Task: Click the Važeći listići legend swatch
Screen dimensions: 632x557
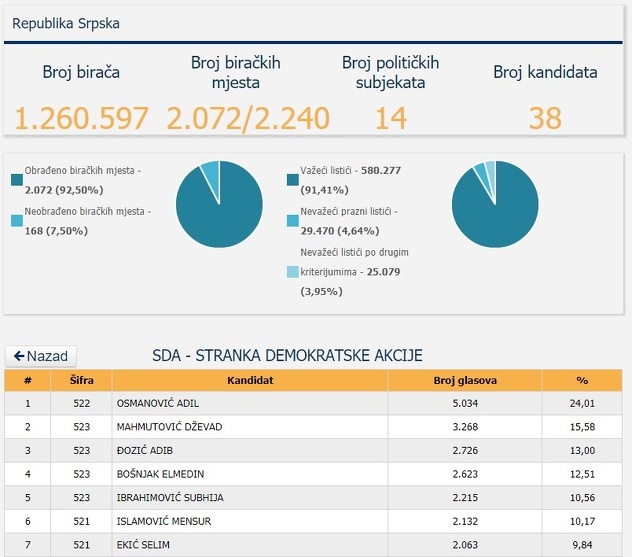Action: 292,180
